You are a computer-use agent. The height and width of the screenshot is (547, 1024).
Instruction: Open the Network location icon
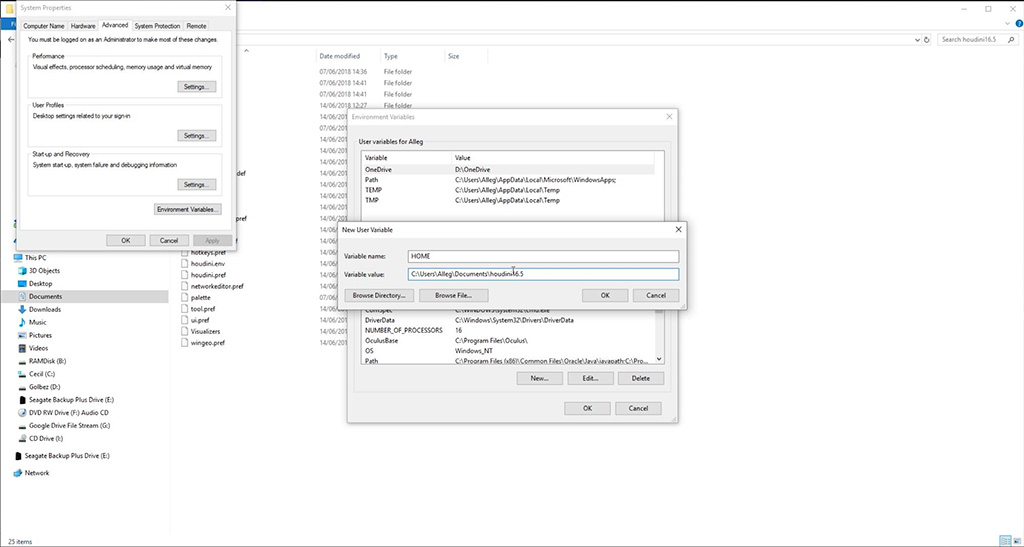coord(16,473)
